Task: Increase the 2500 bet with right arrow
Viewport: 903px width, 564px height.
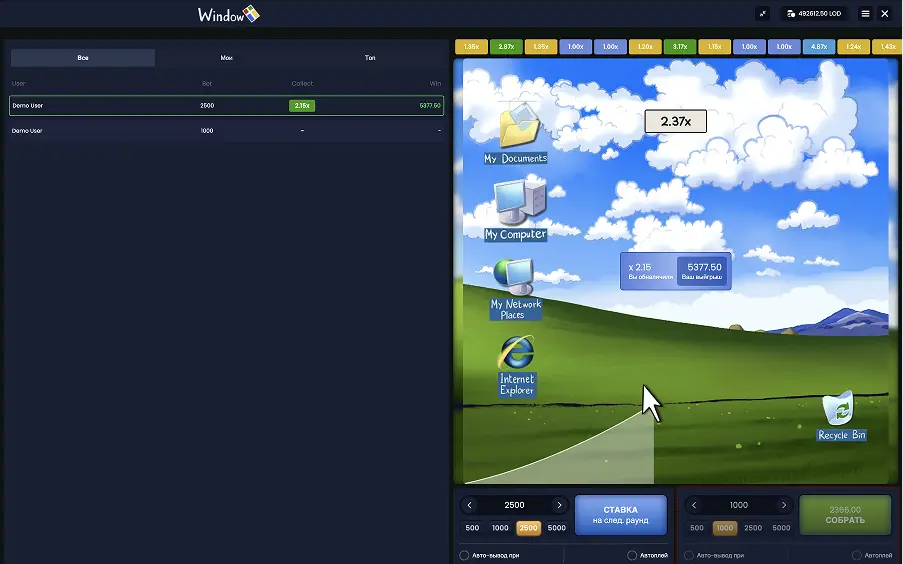Action: click(x=559, y=505)
